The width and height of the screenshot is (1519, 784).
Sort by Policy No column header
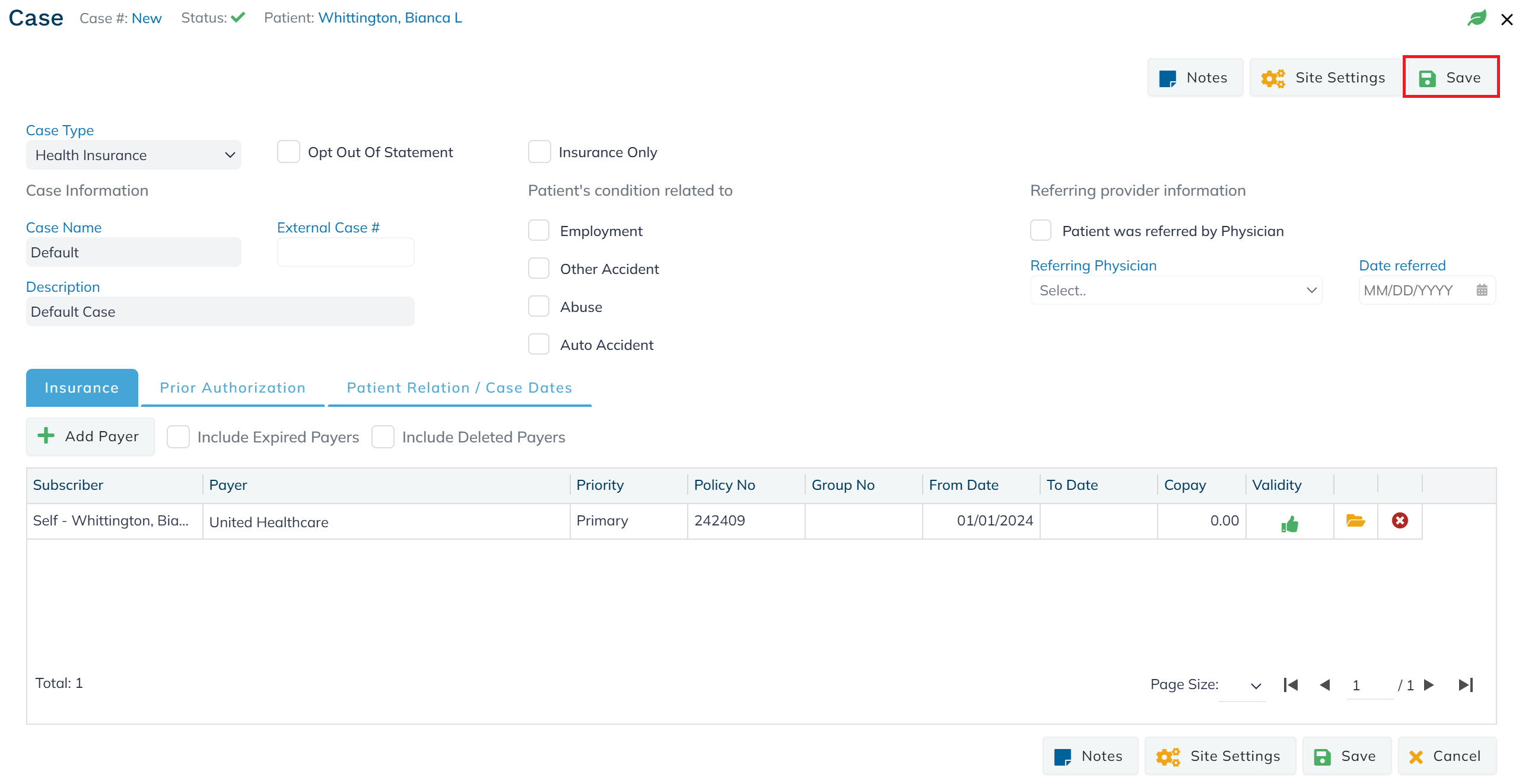click(x=746, y=485)
